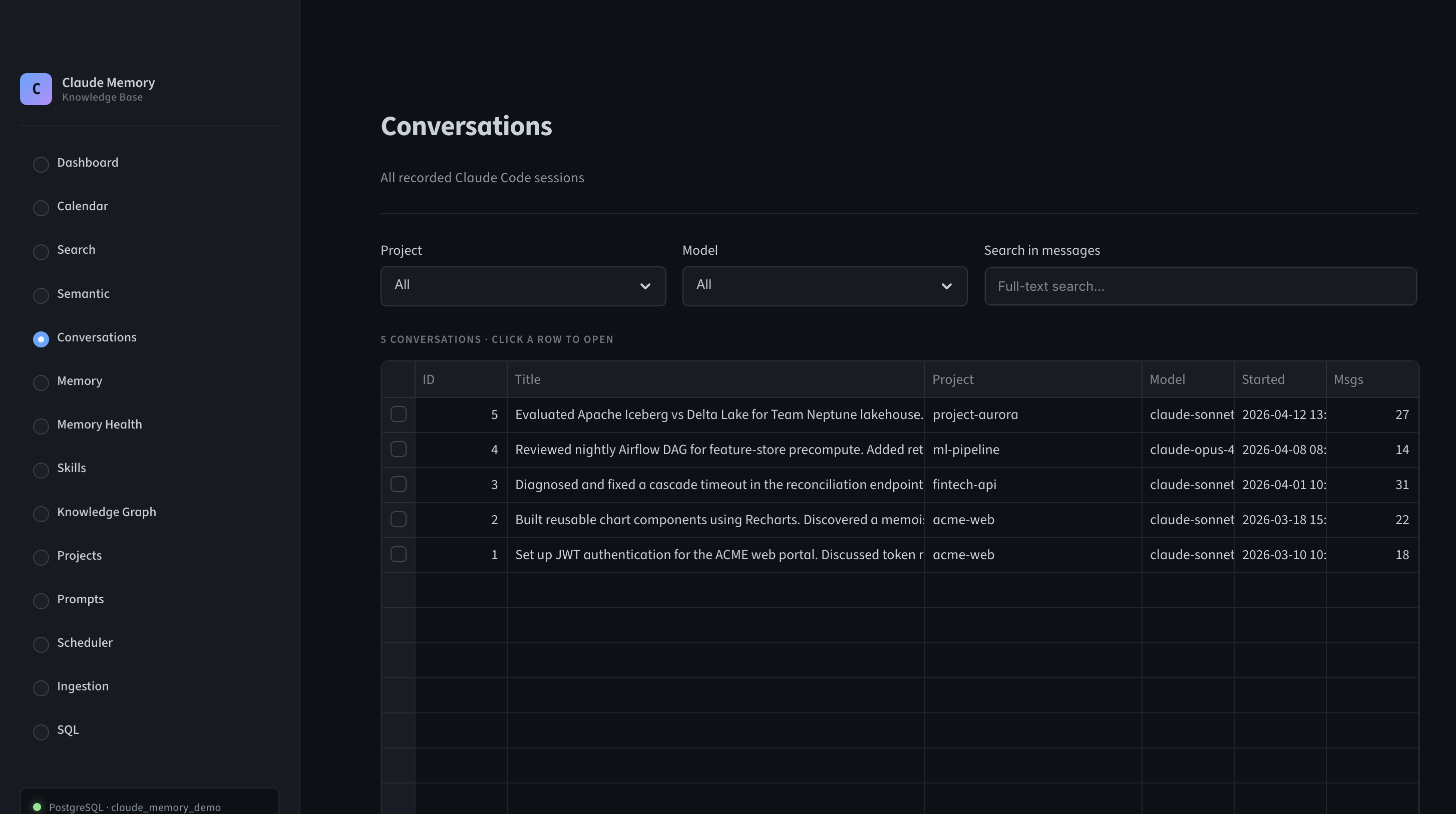This screenshot has width=1456, height=814.
Task: Sort by the Project column header
Action: (x=1032, y=379)
